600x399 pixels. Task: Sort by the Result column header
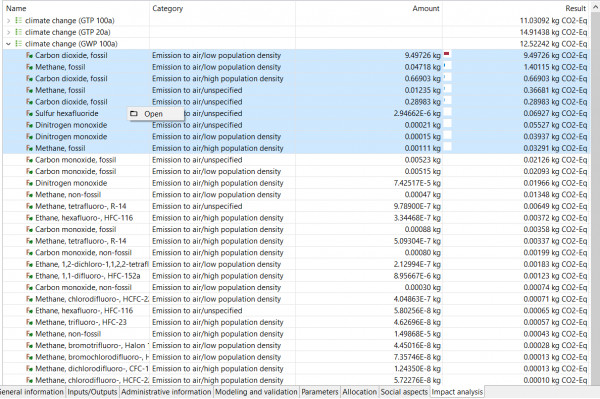pyautogui.click(x=516, y=8)
